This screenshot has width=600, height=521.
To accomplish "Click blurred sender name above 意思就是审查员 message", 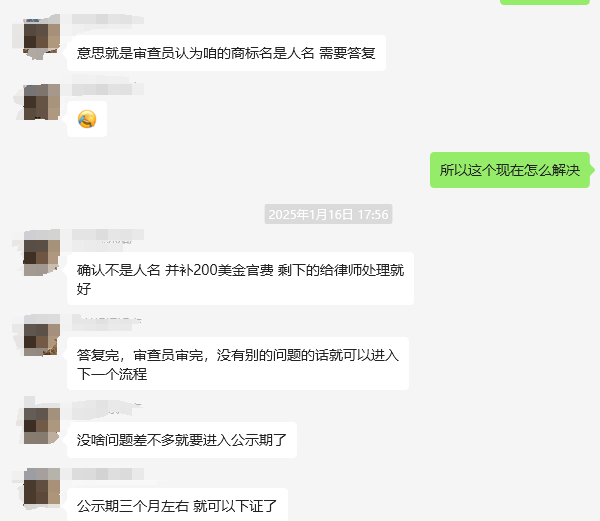I will [x=108, y=20].
